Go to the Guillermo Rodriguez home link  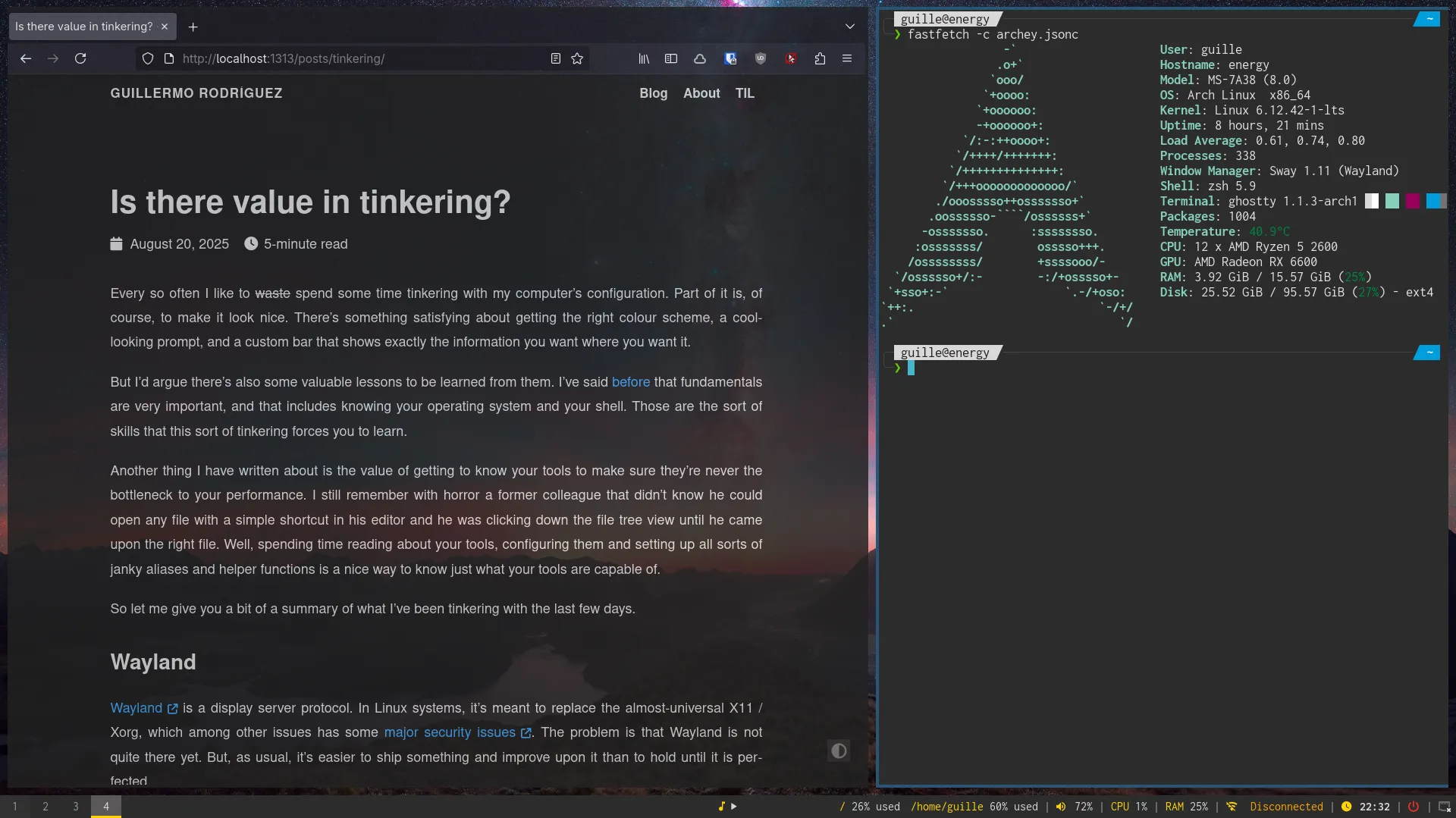point(196,93)
